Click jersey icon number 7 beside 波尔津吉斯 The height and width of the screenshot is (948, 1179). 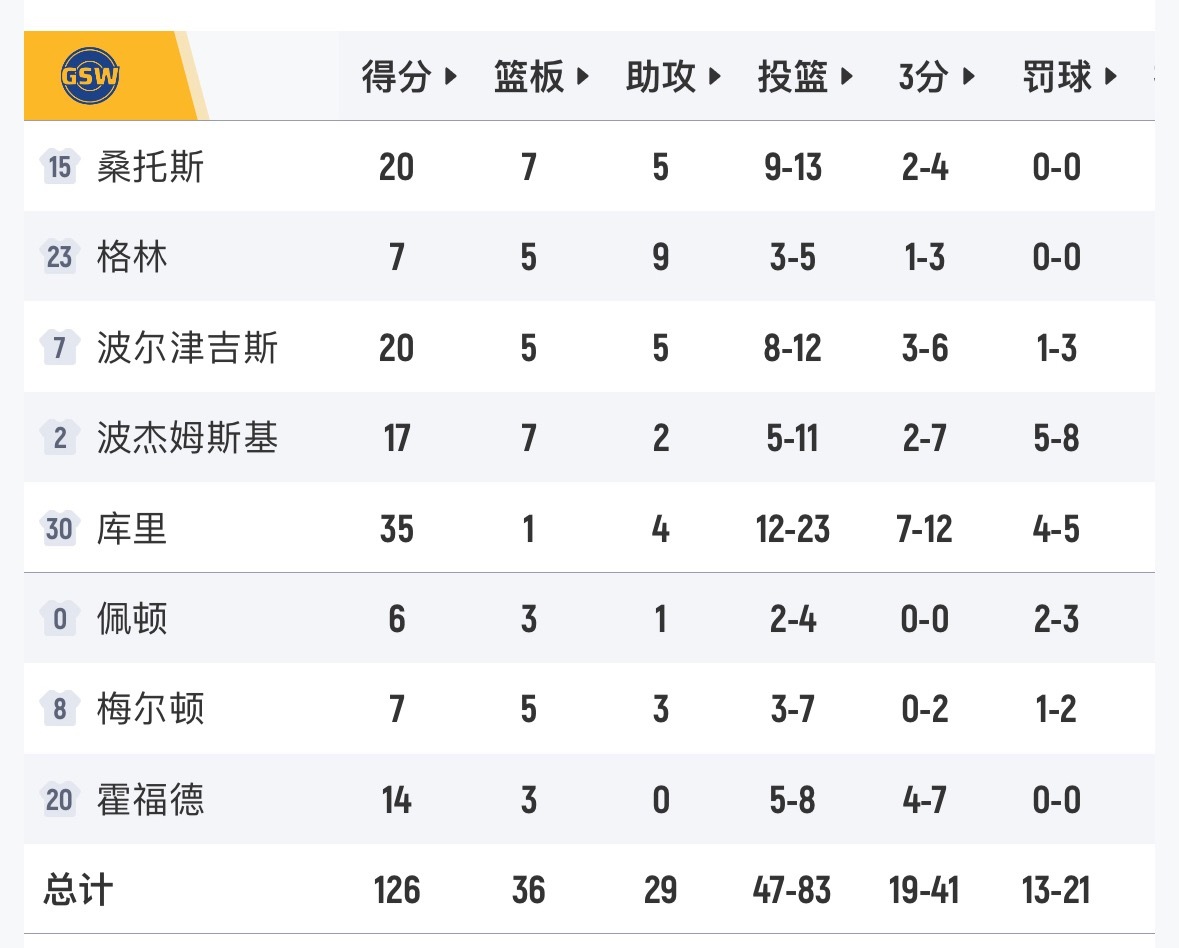[60, 348]
